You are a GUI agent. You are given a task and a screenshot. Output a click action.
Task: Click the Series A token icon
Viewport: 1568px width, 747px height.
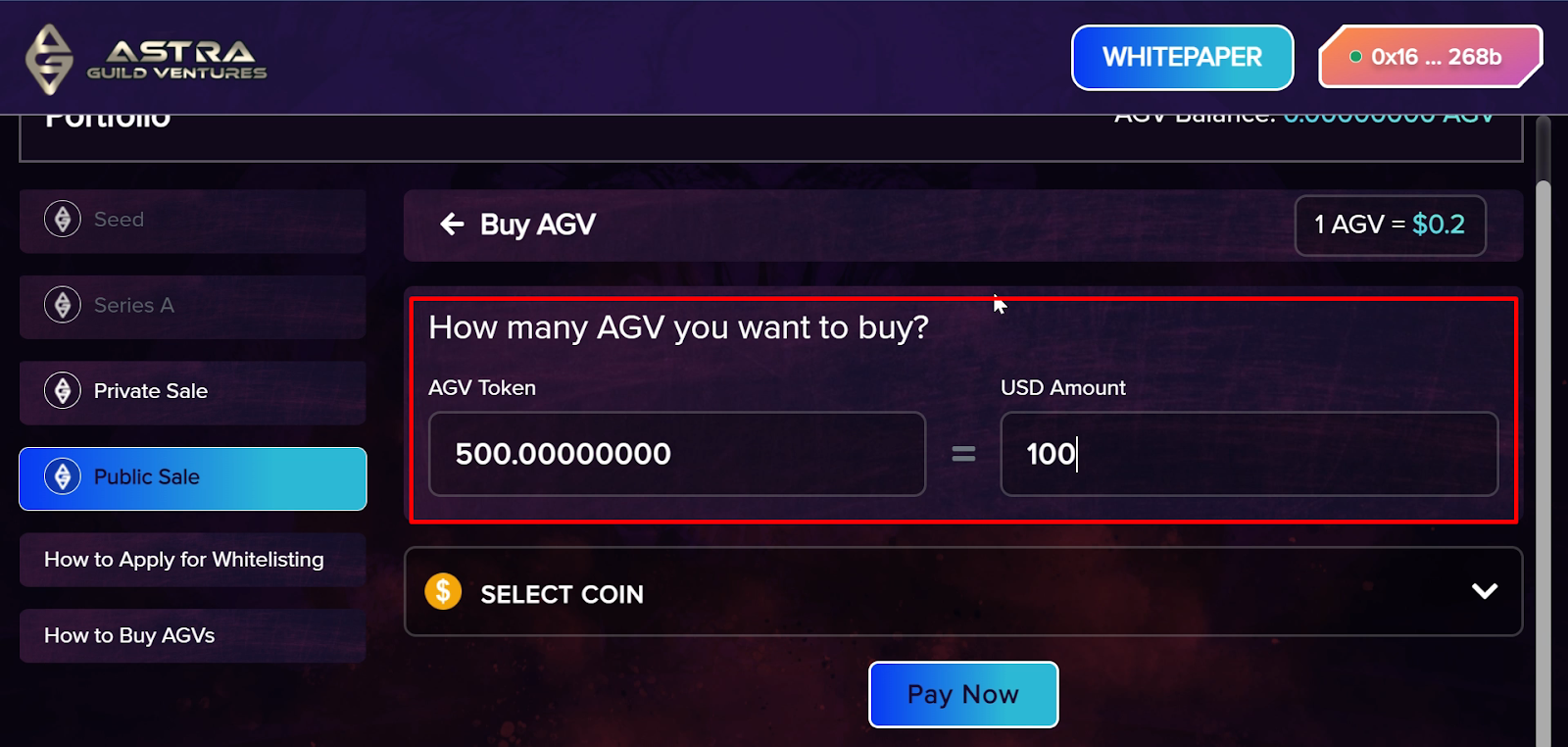(x=63, y=305)
